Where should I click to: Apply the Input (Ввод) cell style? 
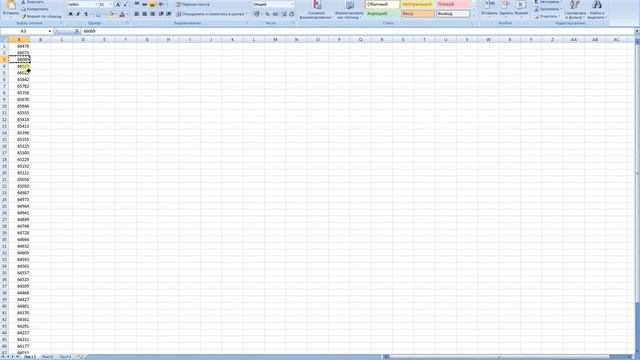[418, 14]
